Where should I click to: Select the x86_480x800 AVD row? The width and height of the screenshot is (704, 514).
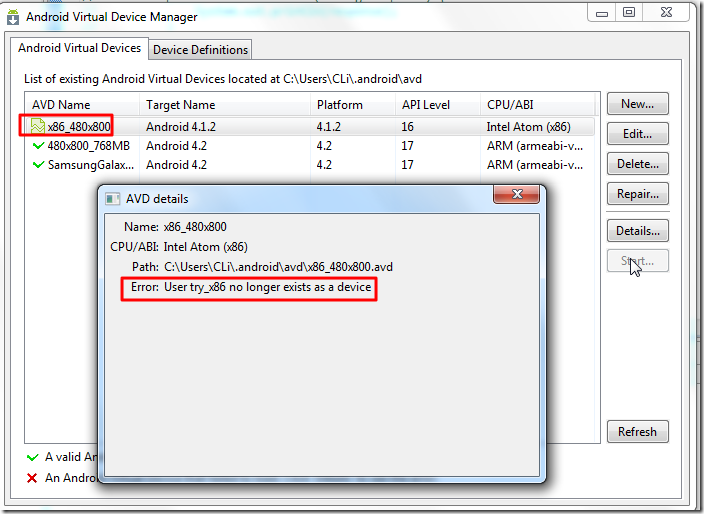click(x=310, y=127)
